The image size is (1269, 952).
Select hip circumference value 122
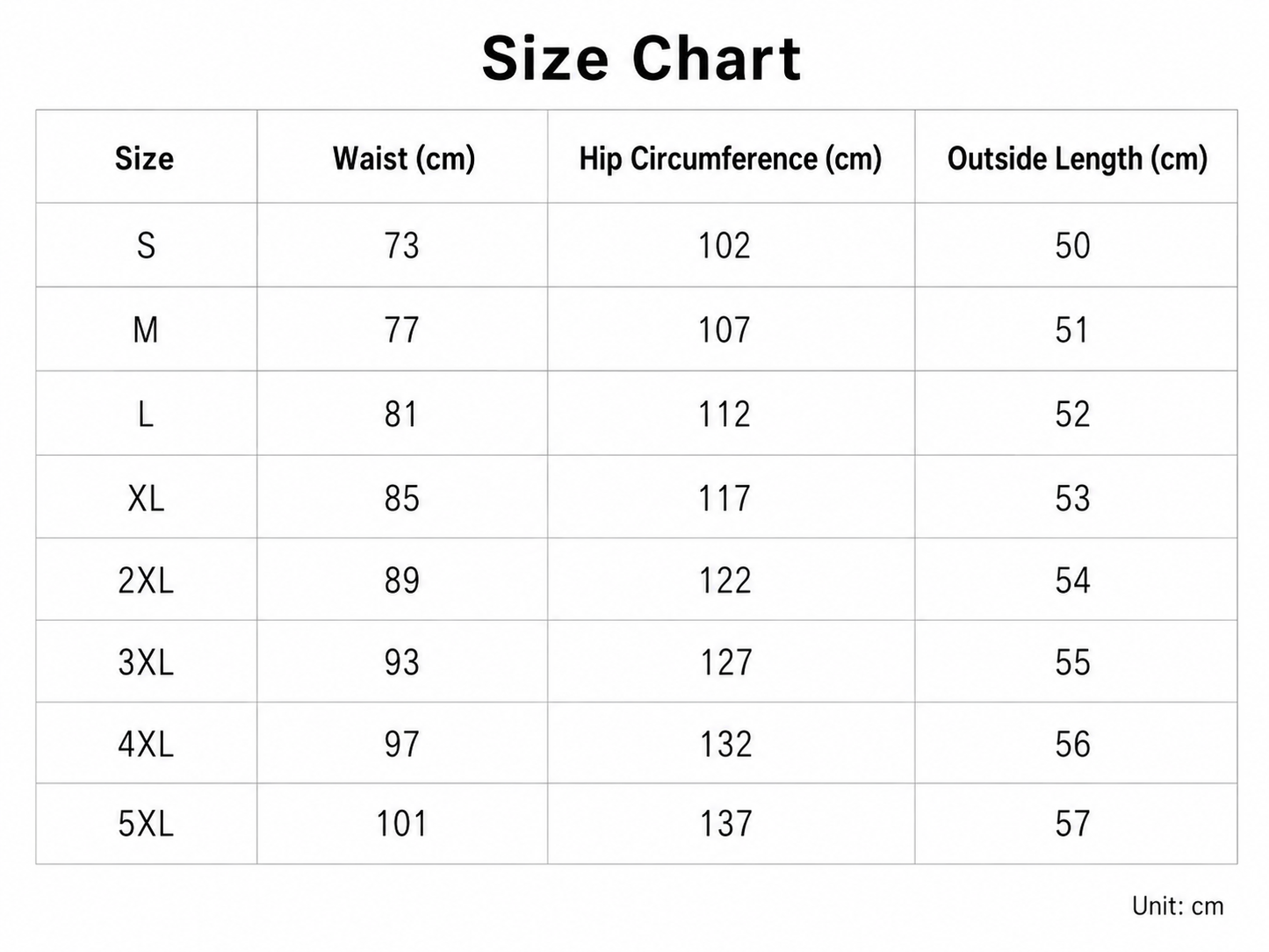pos(725,581)
